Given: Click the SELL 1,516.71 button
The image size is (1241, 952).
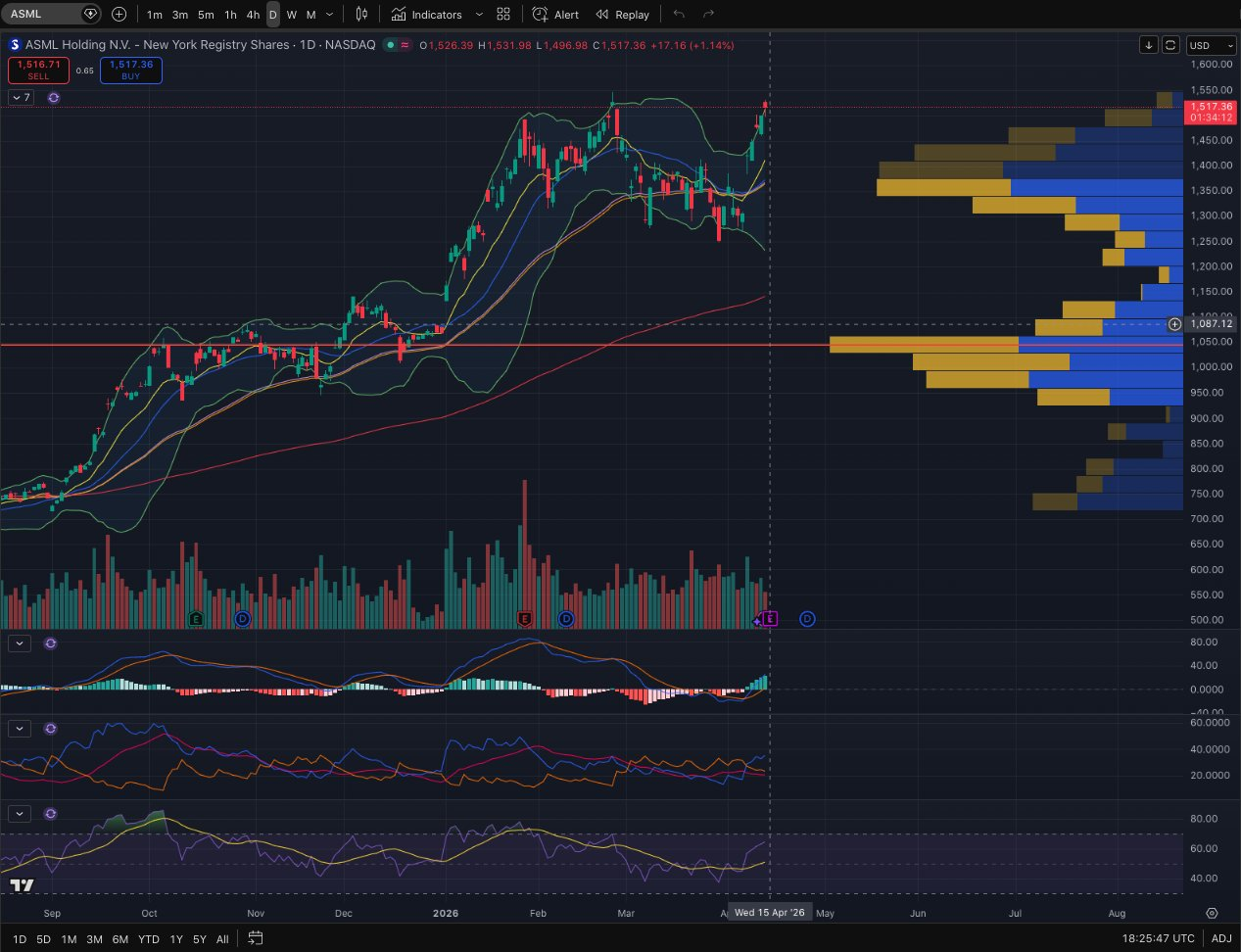Looking at the screenshot, I should [38, 70].
